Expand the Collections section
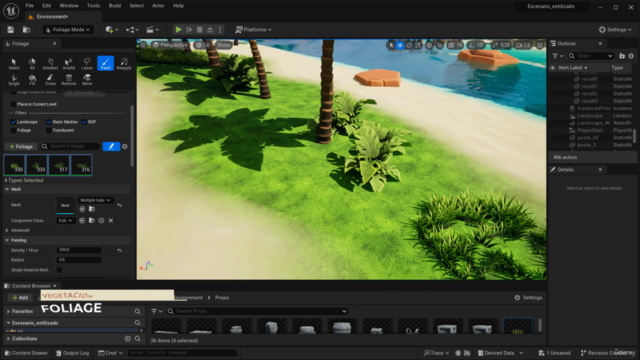This screenshot has width=640, height=360. 8,338
